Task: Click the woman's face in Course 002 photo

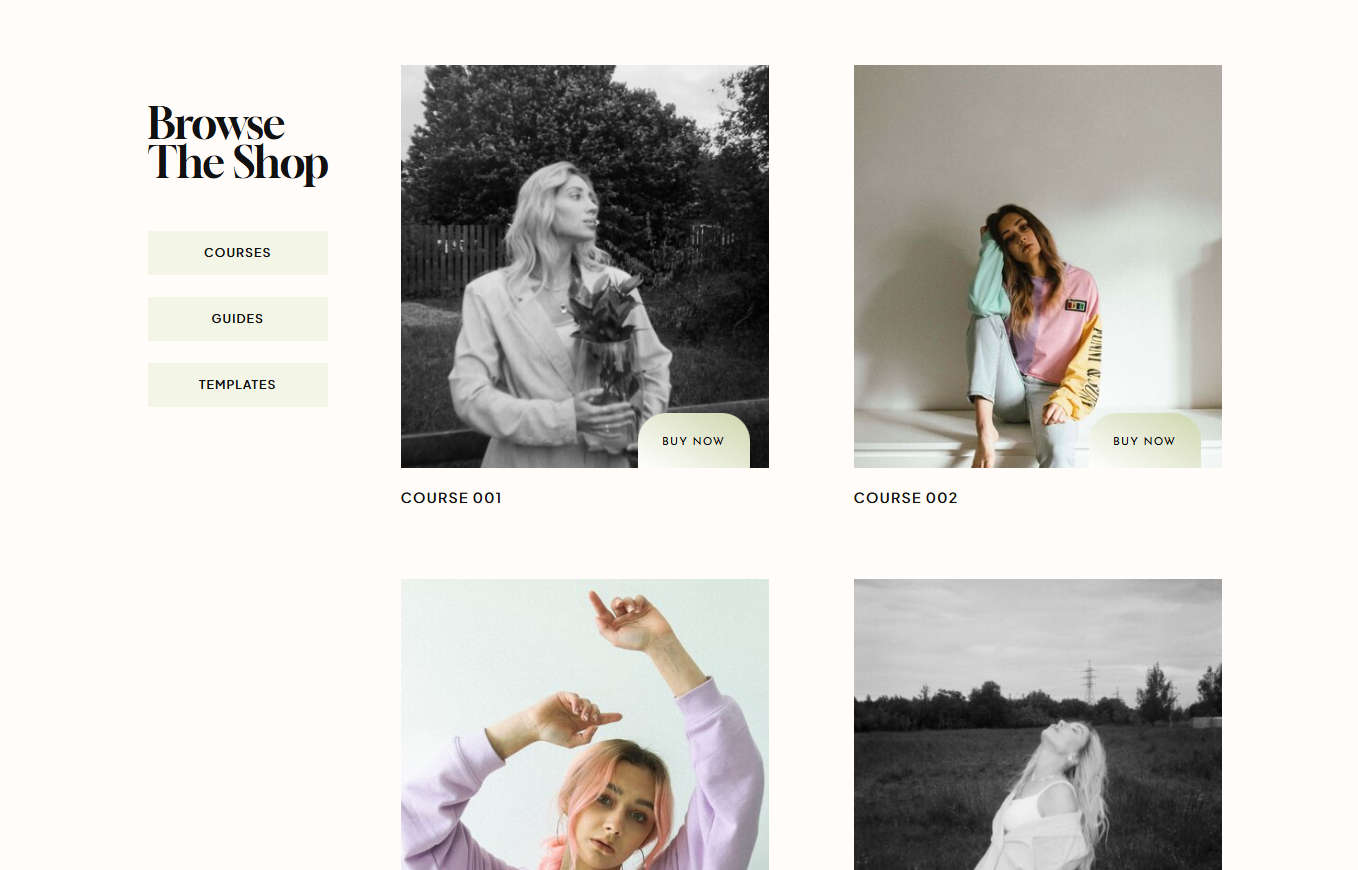Action: [x=1017, y=237]
